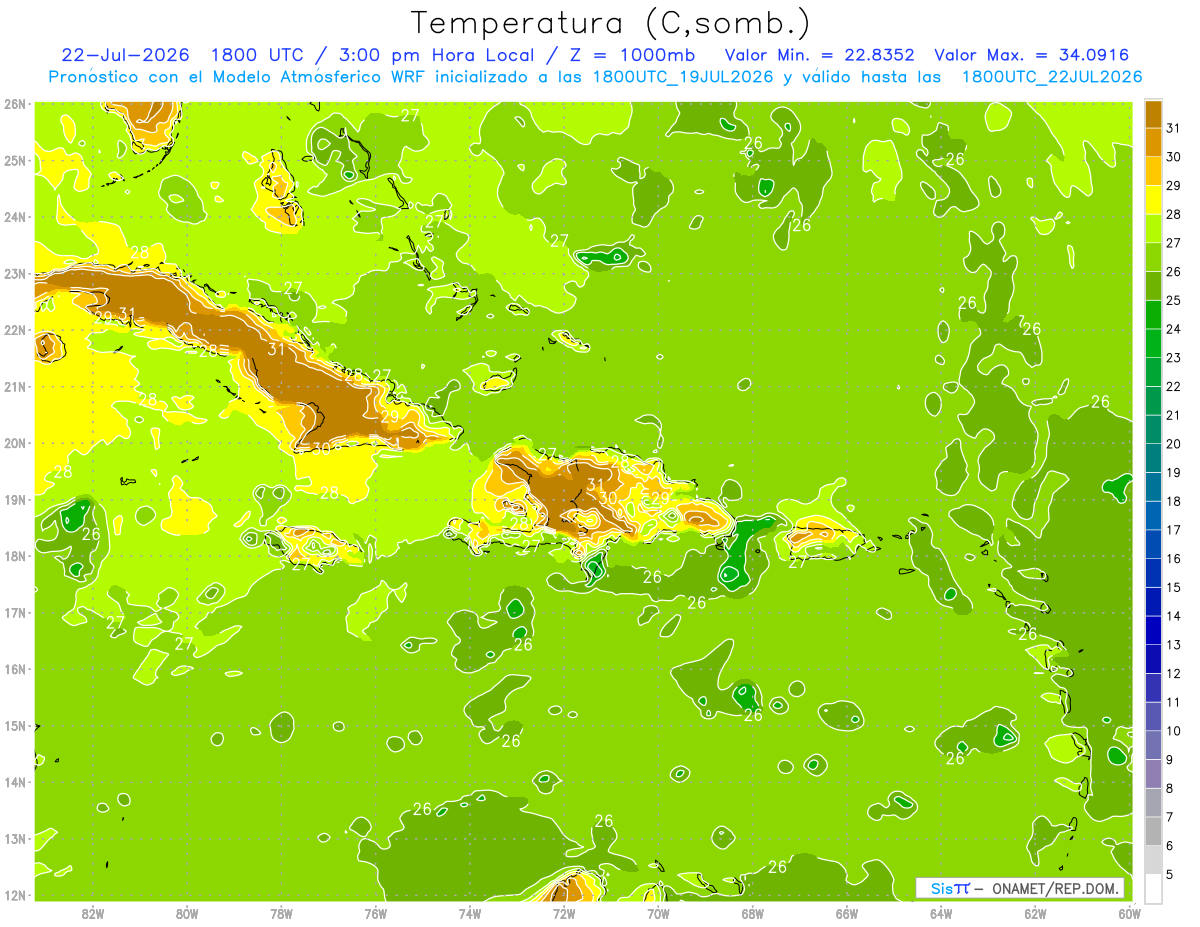Click the orange swatch between 30 and 31
1200x927 pixels.
[x=1153, y=143]
